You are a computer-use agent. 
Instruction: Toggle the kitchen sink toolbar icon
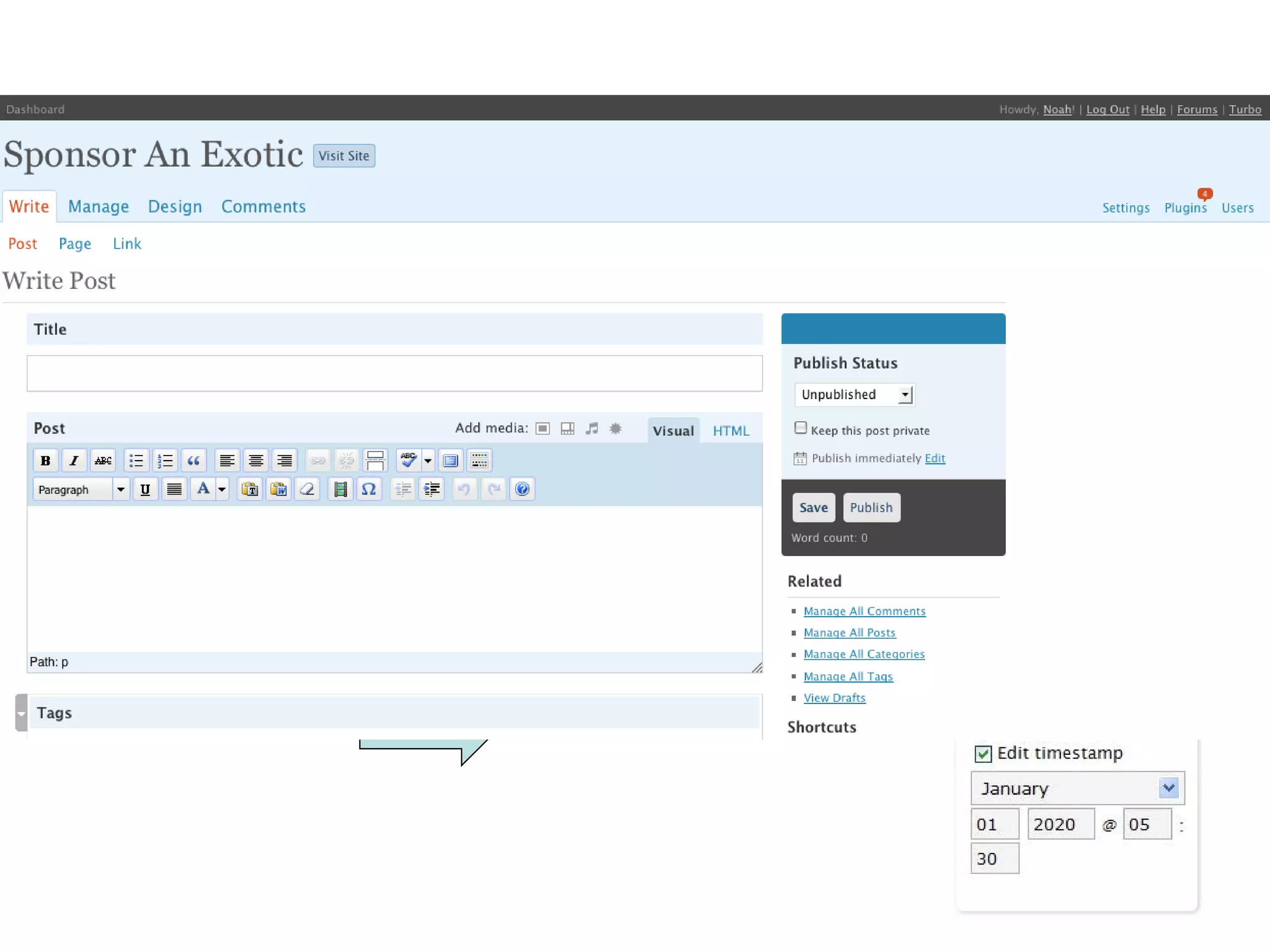coord(479,461)
